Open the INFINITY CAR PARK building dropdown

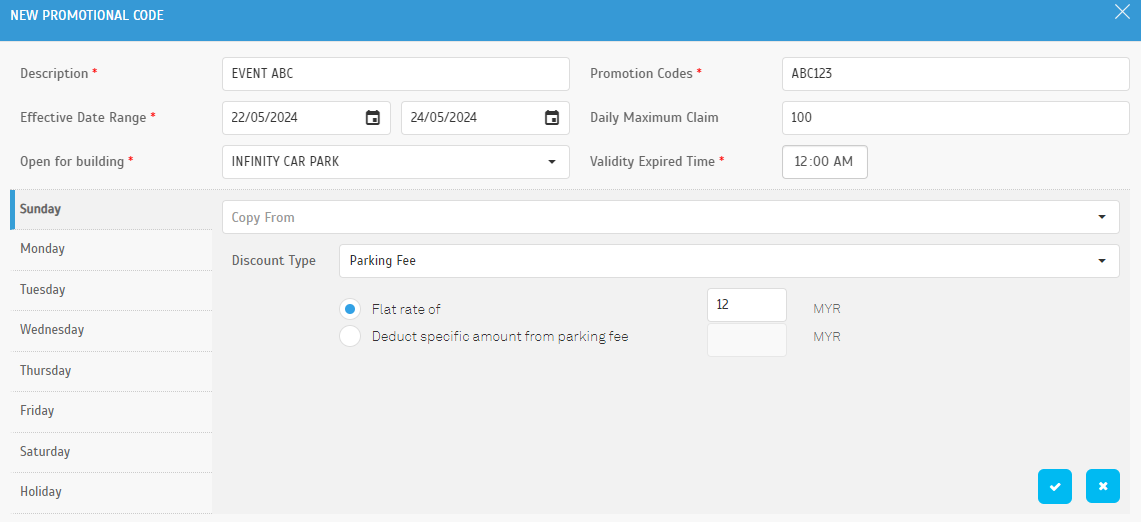click(396, 162)
